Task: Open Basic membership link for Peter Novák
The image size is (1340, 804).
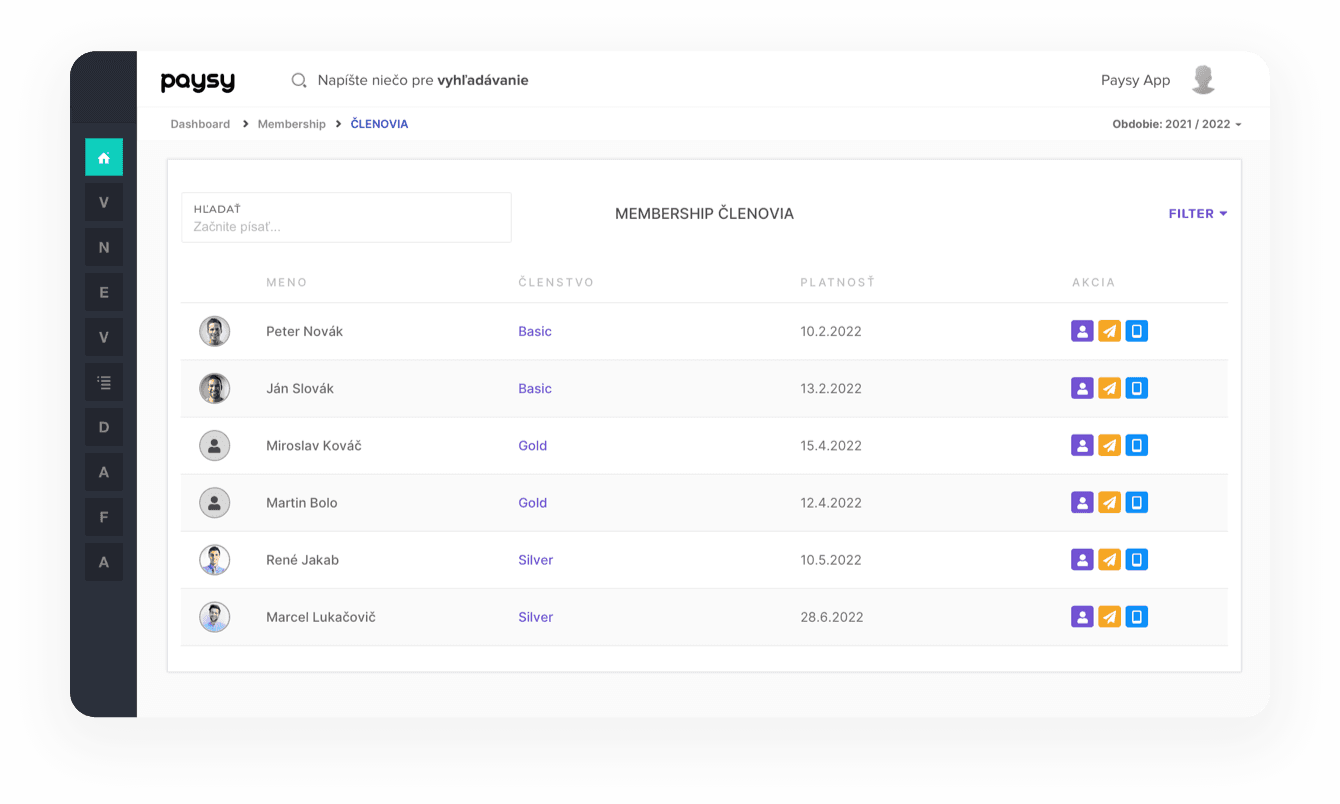Action: click(x=535, y=331)
